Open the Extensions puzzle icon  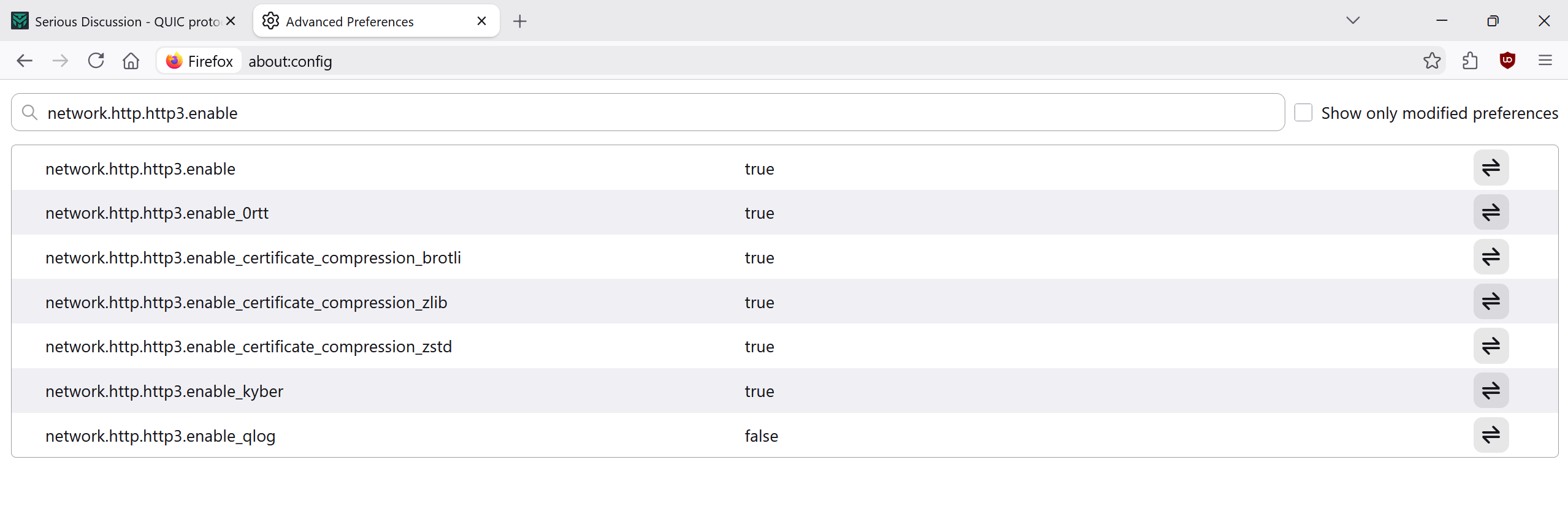(1470, 61)
